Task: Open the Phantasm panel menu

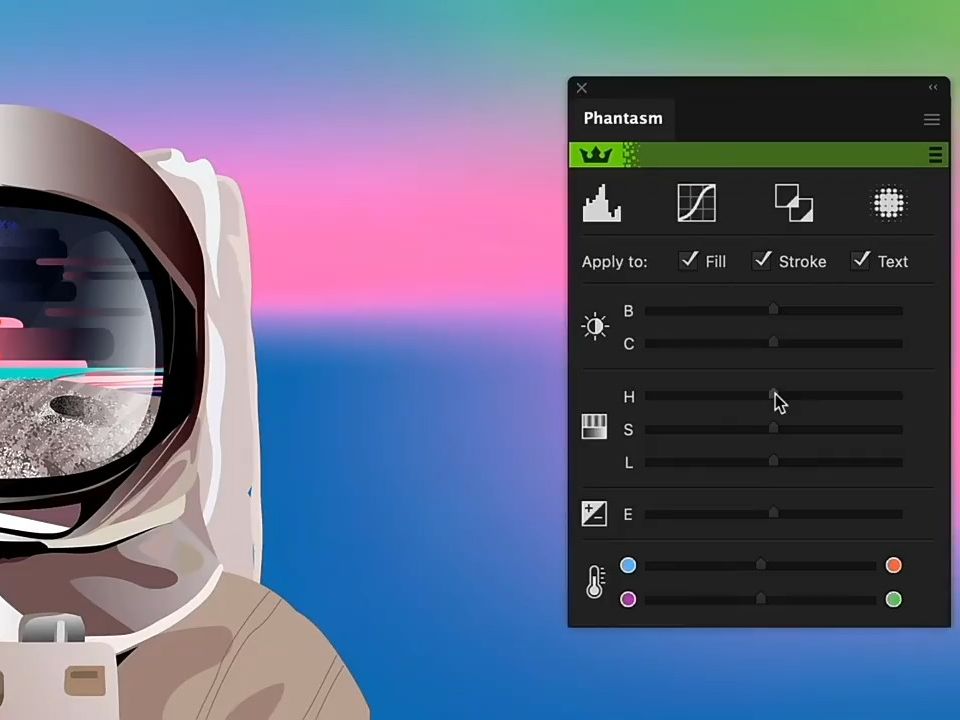Action: [x=931, y=119]
